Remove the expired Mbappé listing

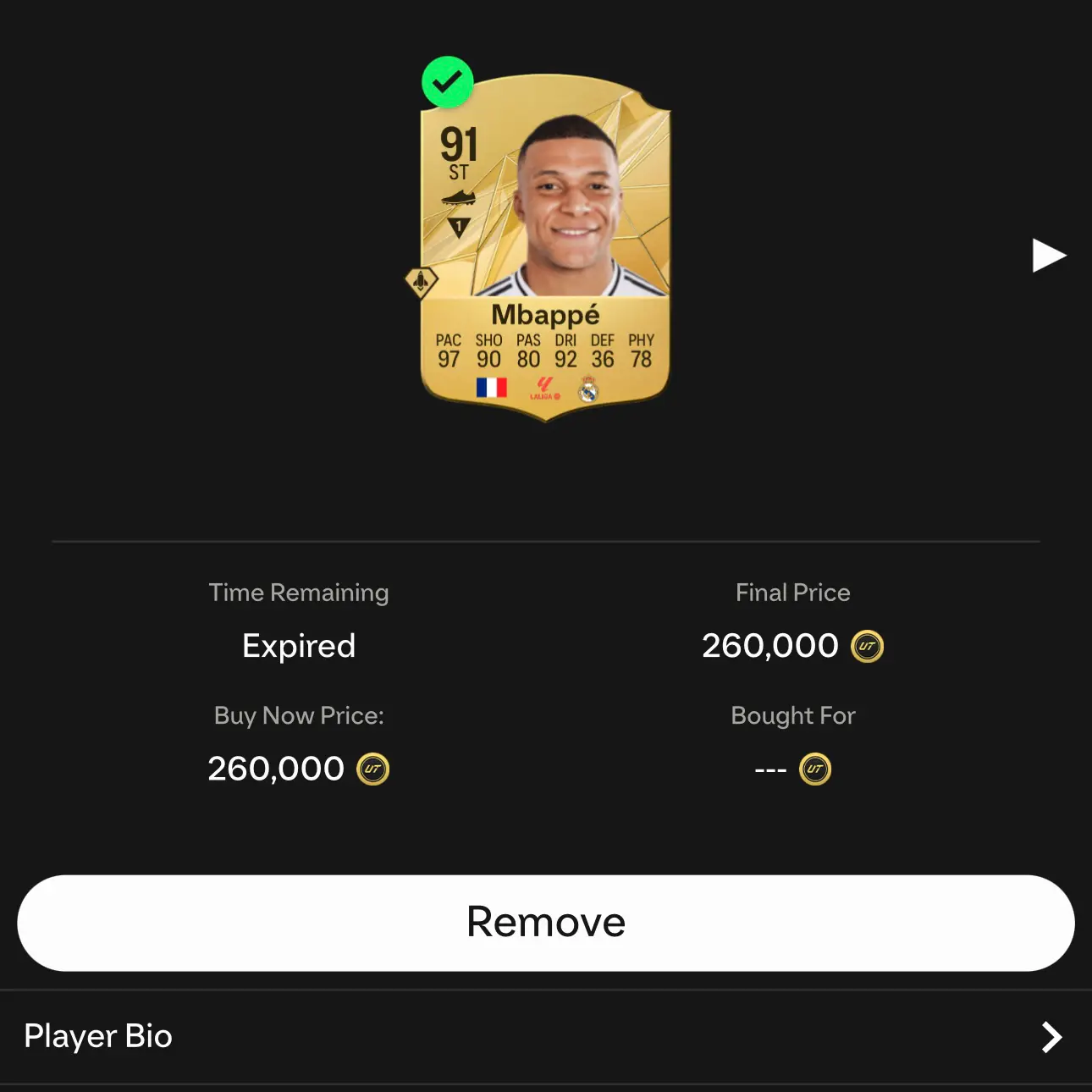546,923
